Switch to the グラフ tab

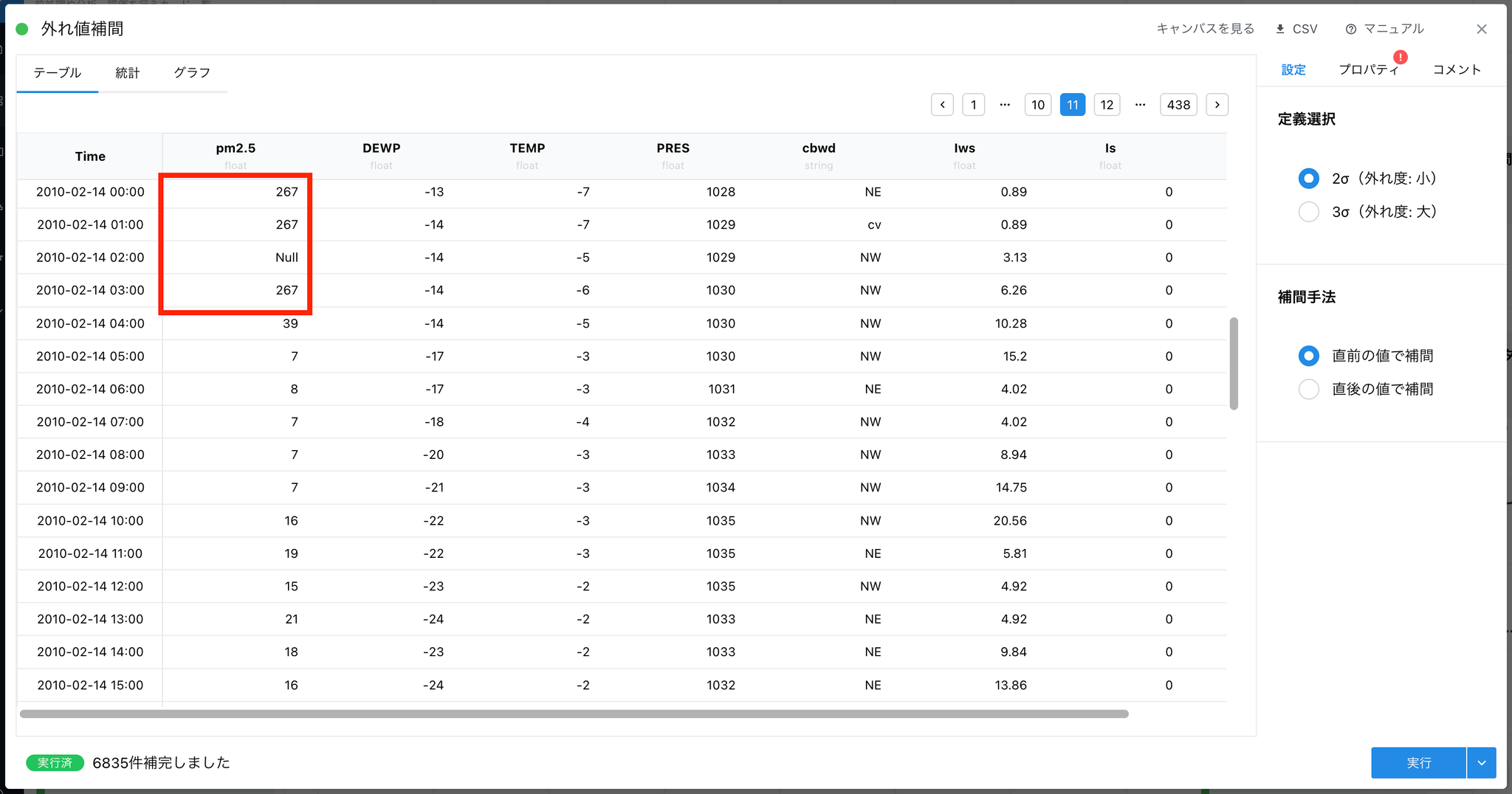pyautogui.click(x=192, y=72)
